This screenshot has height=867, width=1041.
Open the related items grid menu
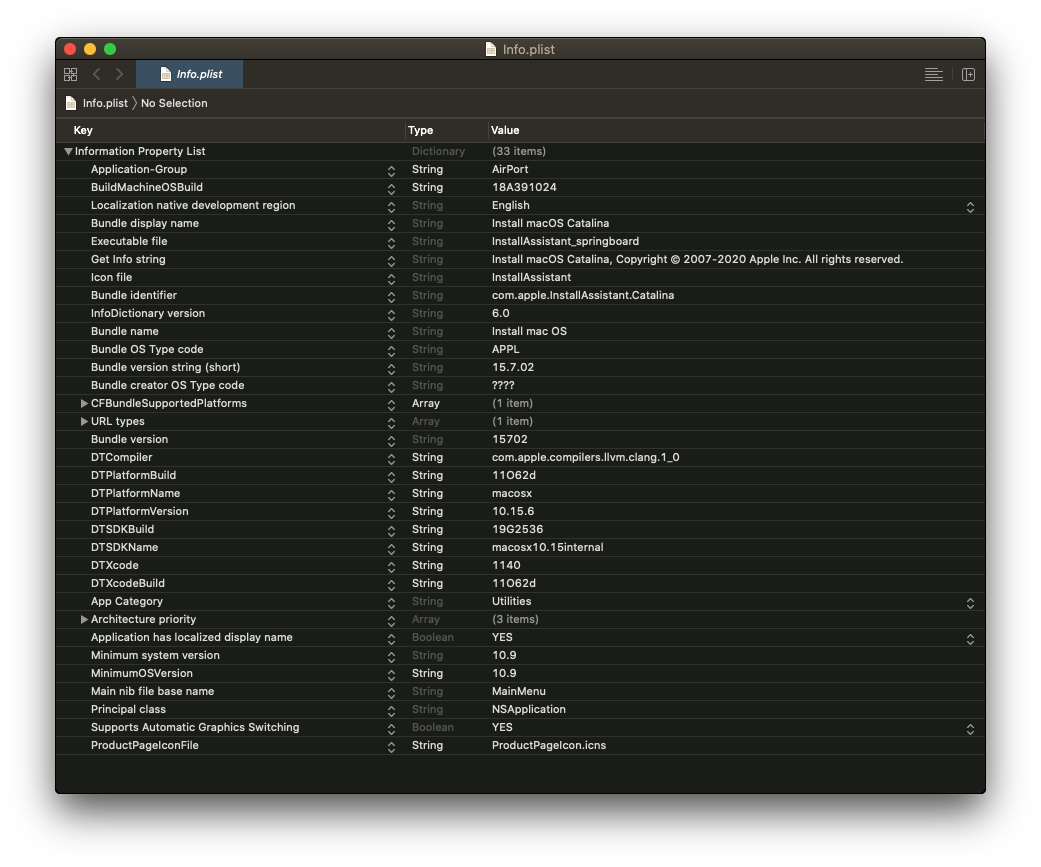click(70, 74)
